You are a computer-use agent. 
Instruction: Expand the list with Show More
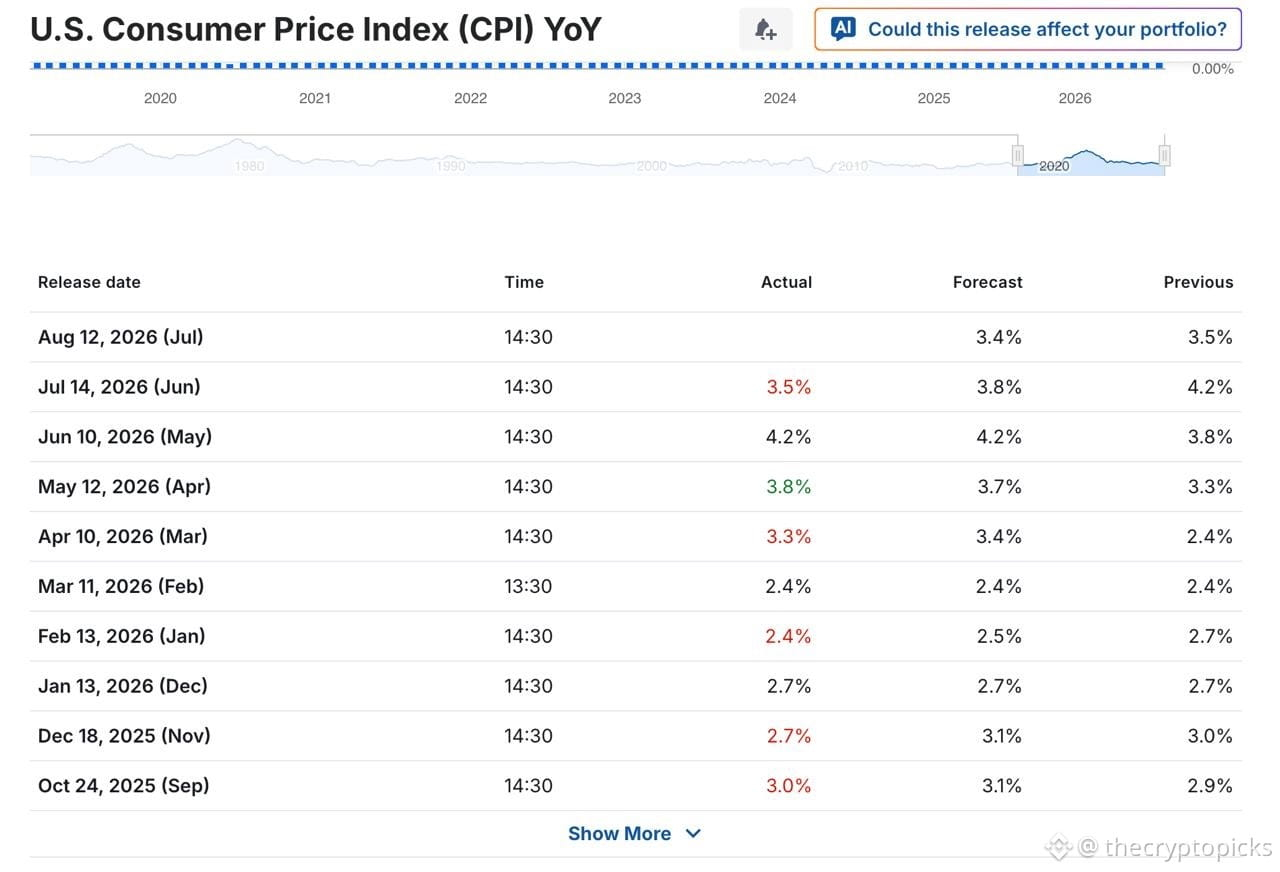coord(619,833)
